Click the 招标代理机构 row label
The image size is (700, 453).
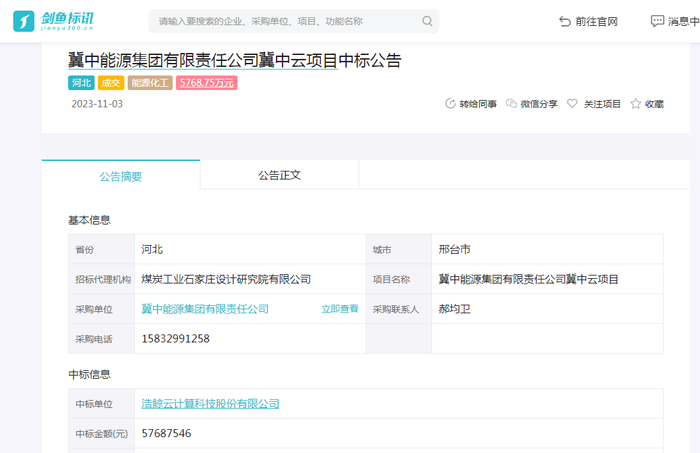103,279
